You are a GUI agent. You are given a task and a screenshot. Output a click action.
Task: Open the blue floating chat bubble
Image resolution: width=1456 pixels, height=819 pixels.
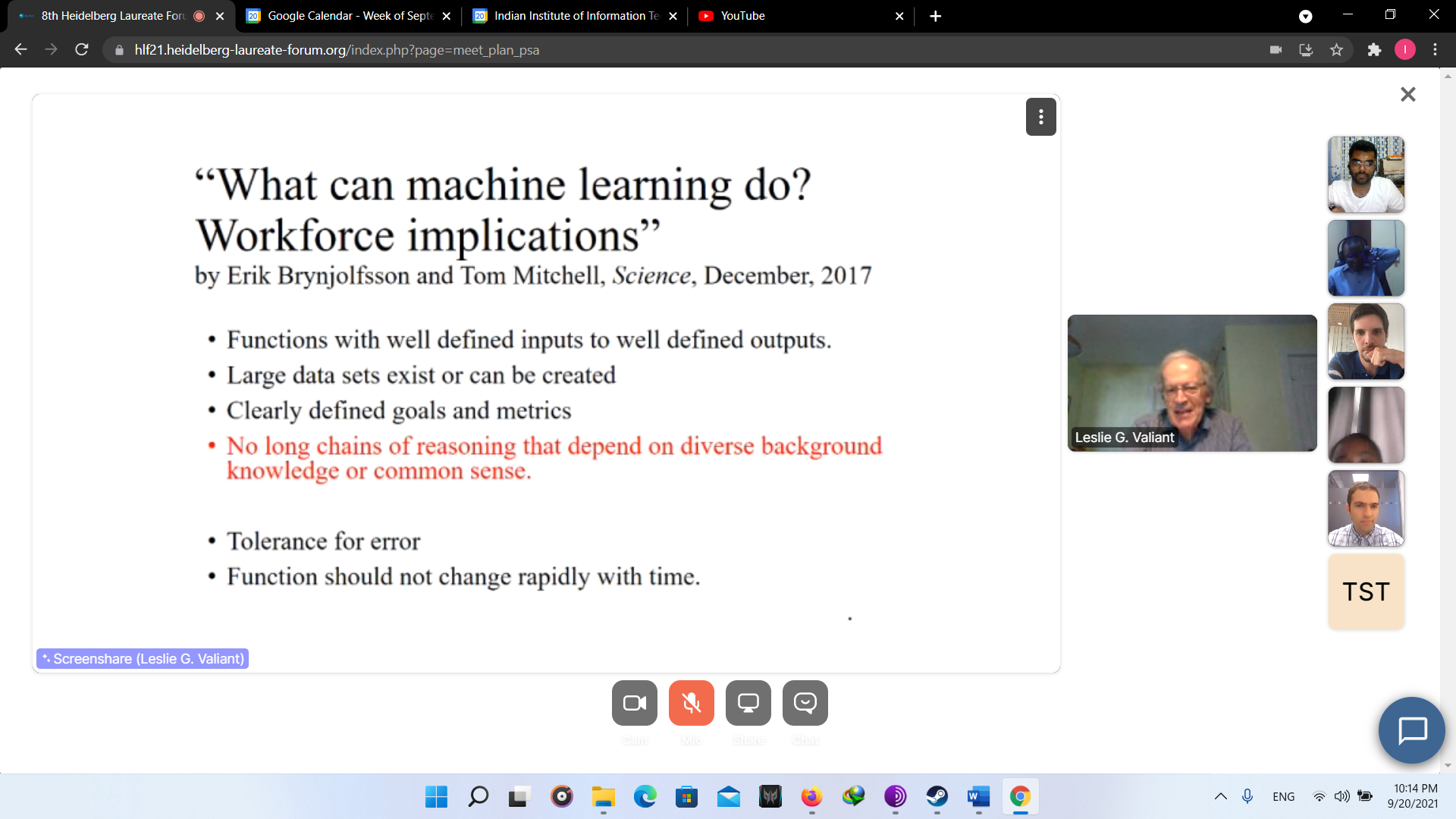tap(1411, 730)
